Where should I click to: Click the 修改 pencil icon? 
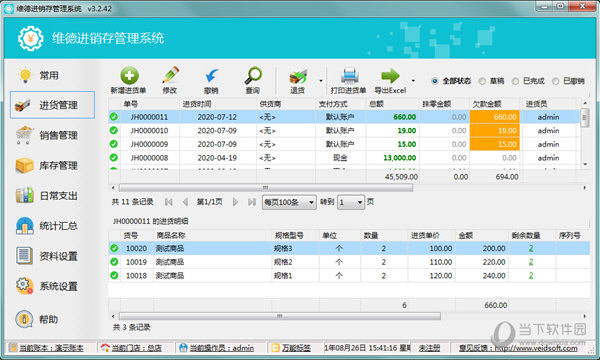[170, 75]
